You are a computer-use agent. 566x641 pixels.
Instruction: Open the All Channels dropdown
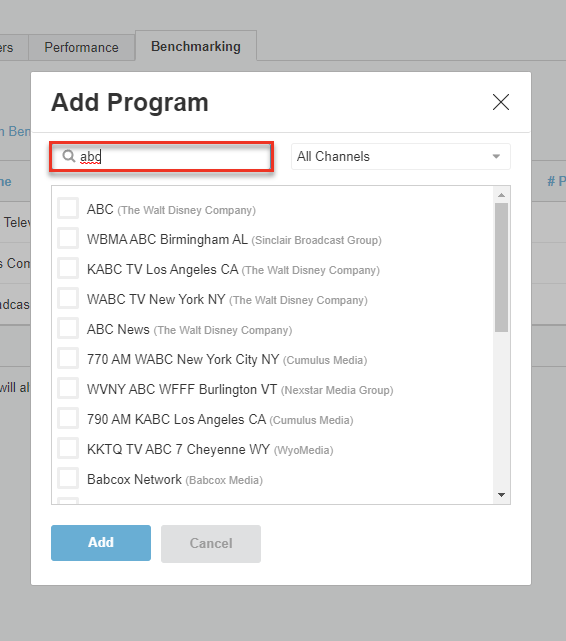pos(400,157)
